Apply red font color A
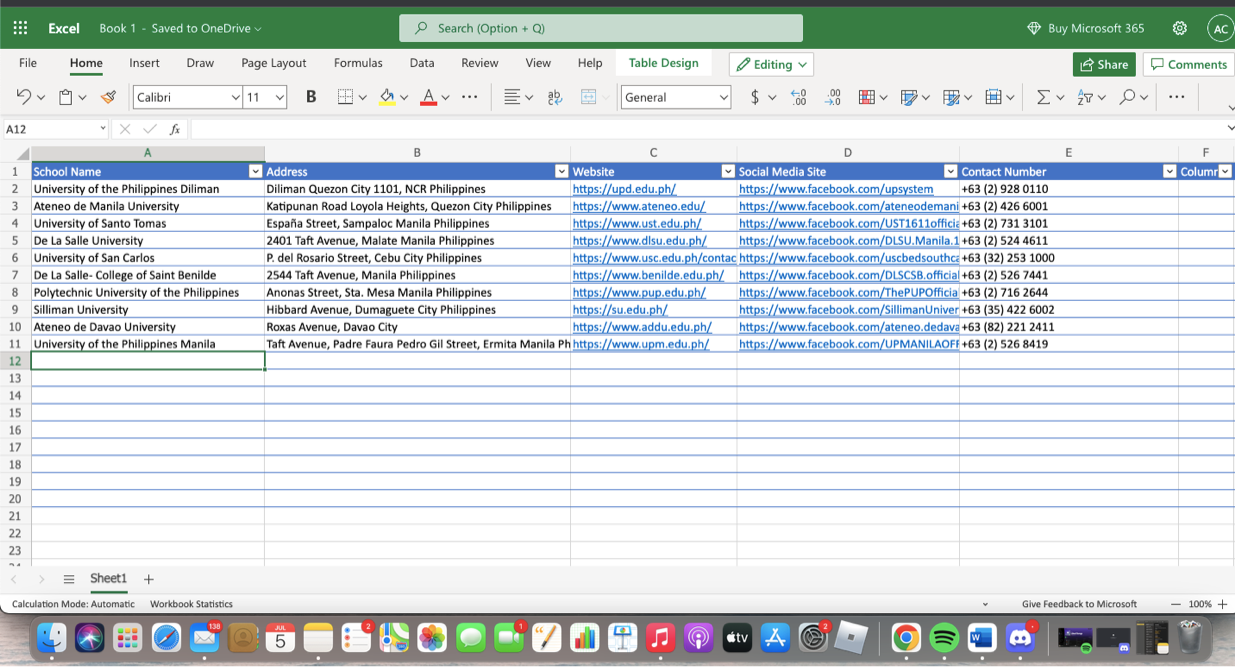This screenshot has height=667, width=1235. [428, 97]
